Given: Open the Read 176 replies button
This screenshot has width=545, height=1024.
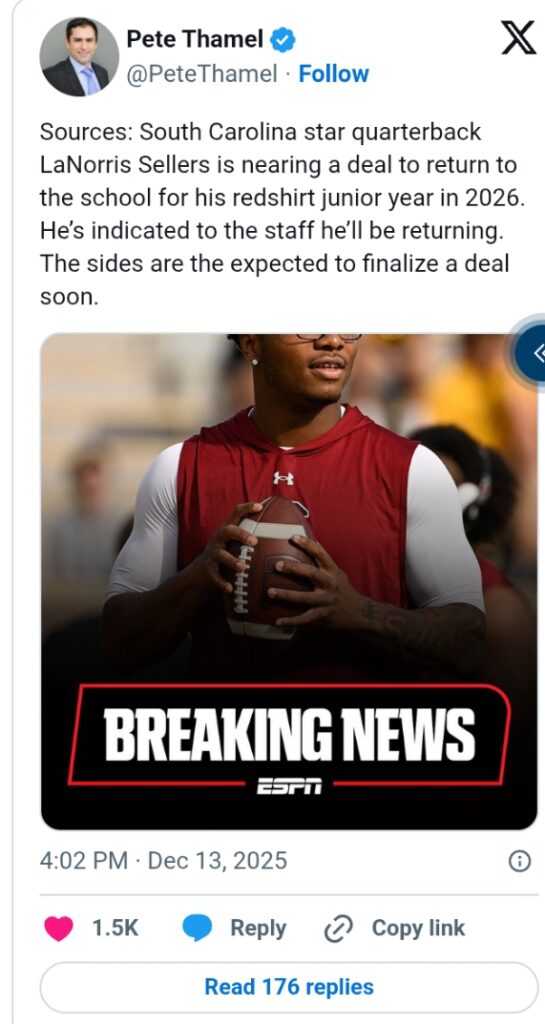Looking at the screenshot, I should click(289, 987).
